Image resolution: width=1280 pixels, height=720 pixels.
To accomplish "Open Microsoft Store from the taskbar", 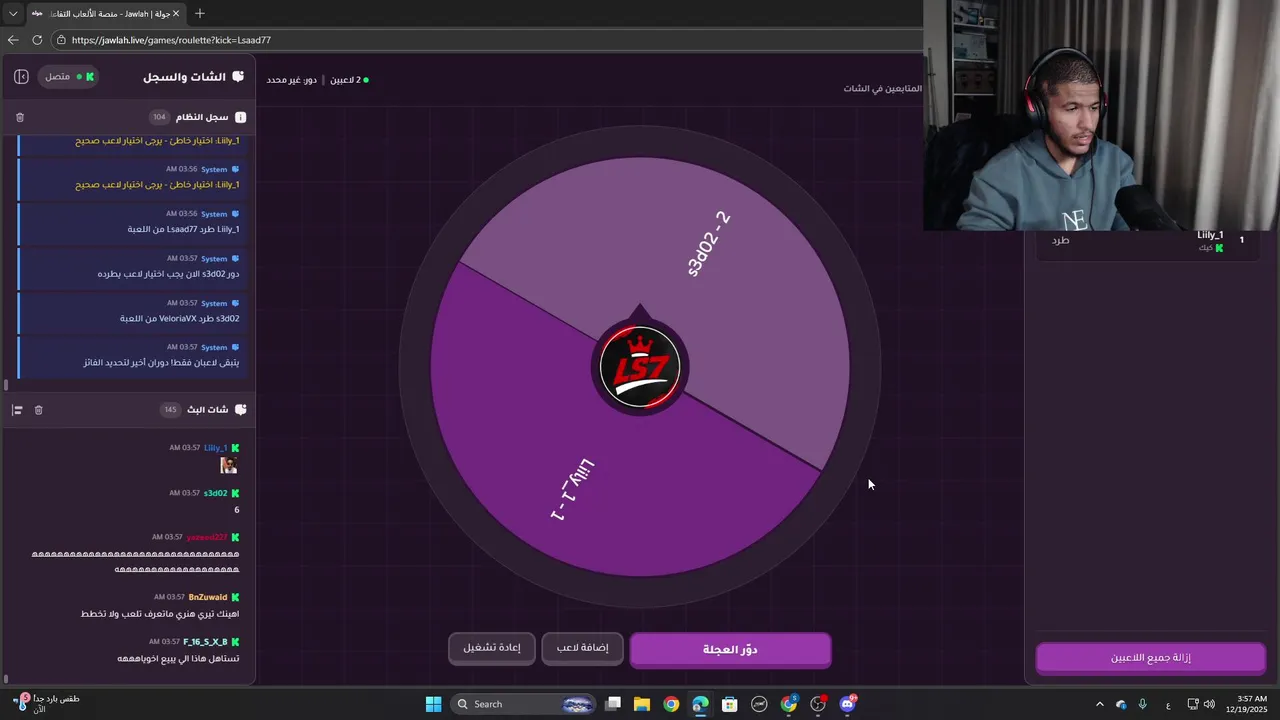I will (730, 704).
